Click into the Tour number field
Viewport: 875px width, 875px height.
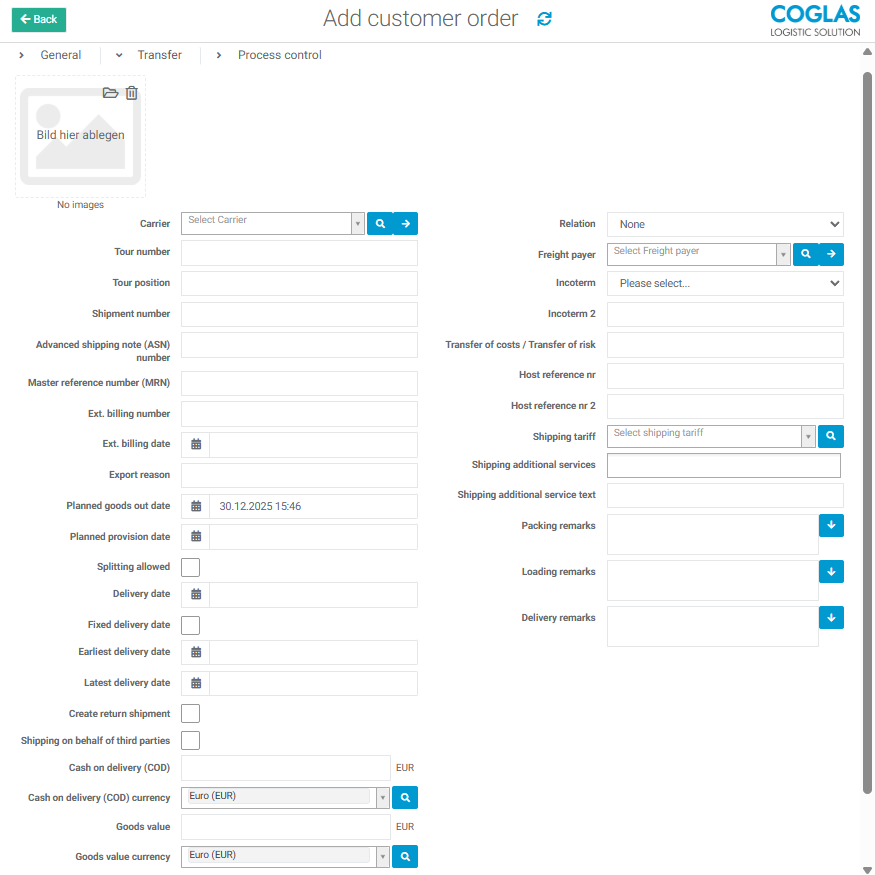pos(299,253)
